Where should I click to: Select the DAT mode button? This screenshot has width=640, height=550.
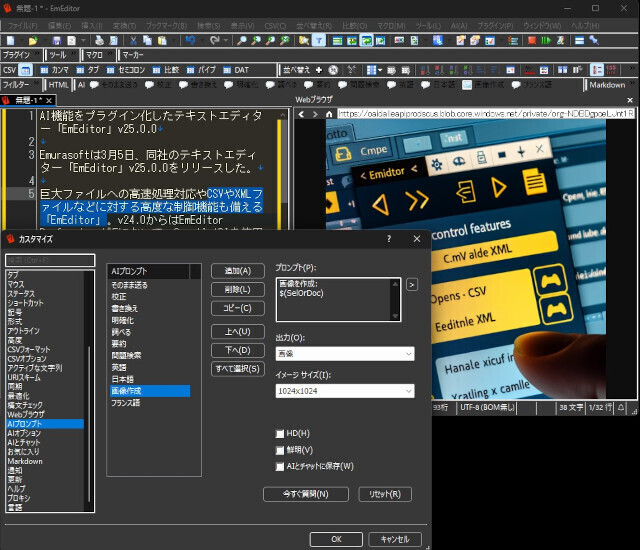click(x=236, y=70)
